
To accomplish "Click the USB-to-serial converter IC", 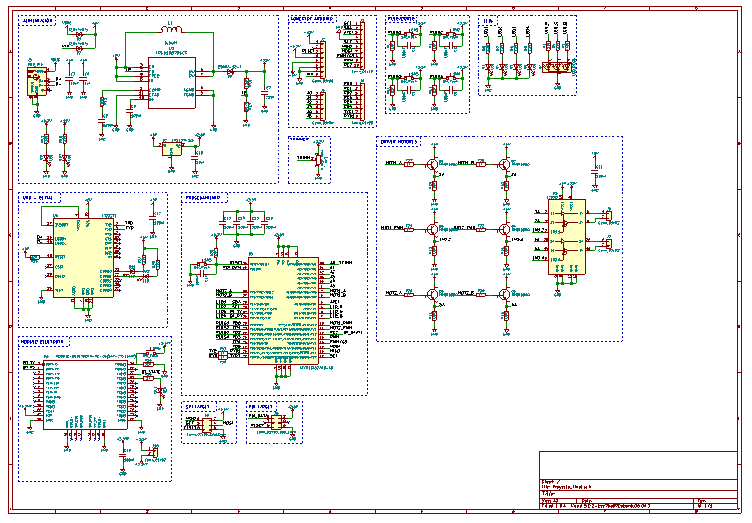I will [83, 258].
